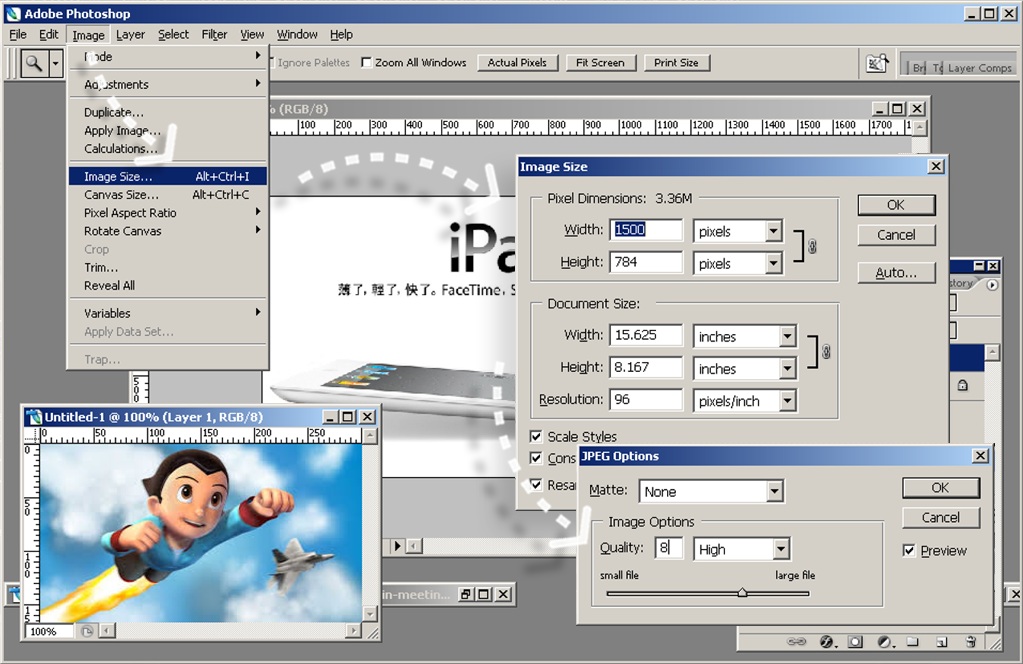Click the link layers chain icon

(x=796, y=642)
